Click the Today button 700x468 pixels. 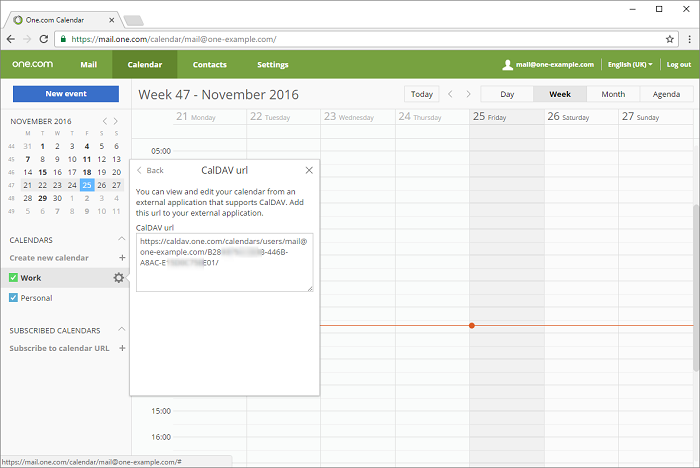422,94
